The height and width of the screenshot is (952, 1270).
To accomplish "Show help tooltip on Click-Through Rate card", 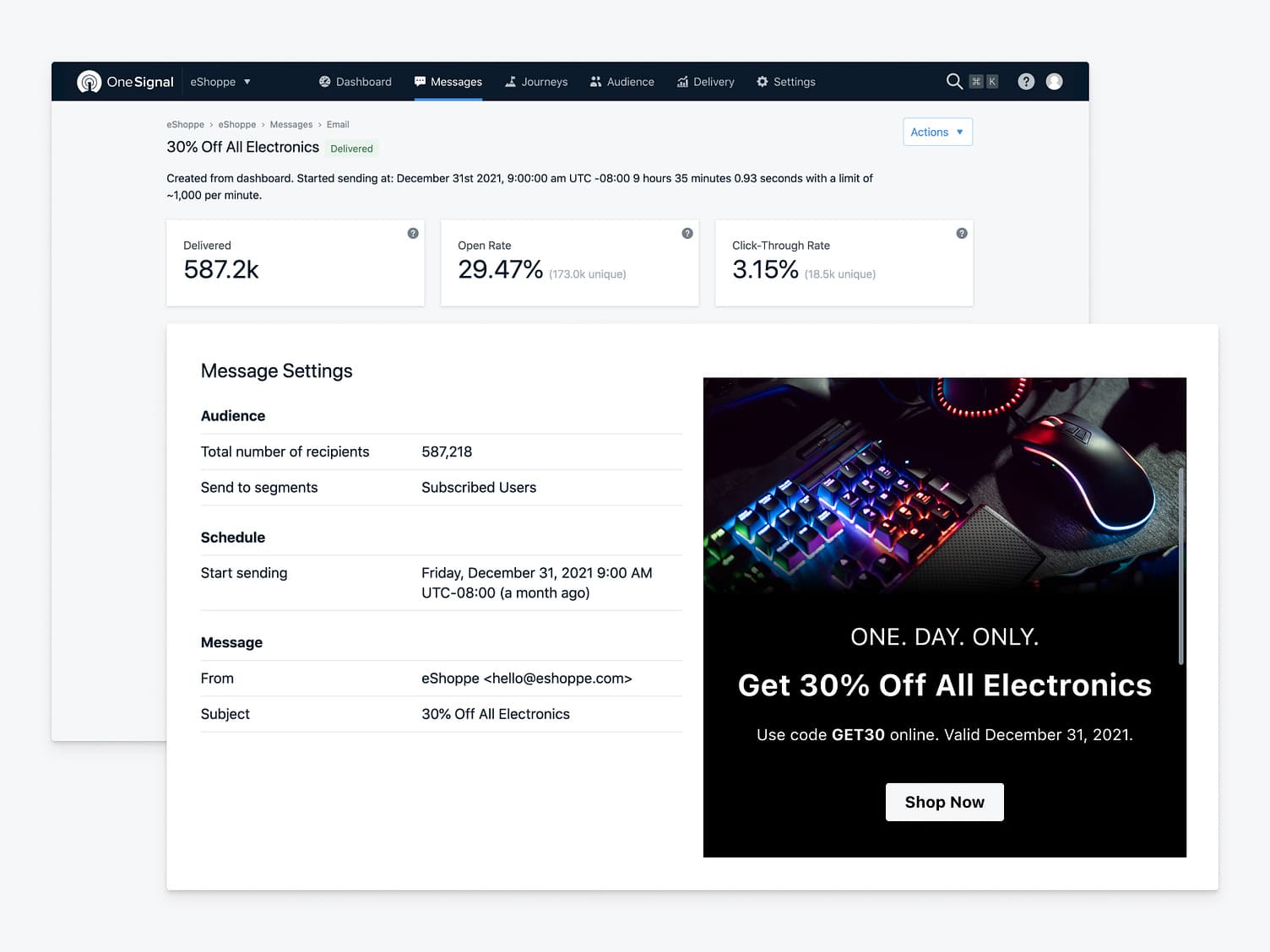I will [962, 233].
